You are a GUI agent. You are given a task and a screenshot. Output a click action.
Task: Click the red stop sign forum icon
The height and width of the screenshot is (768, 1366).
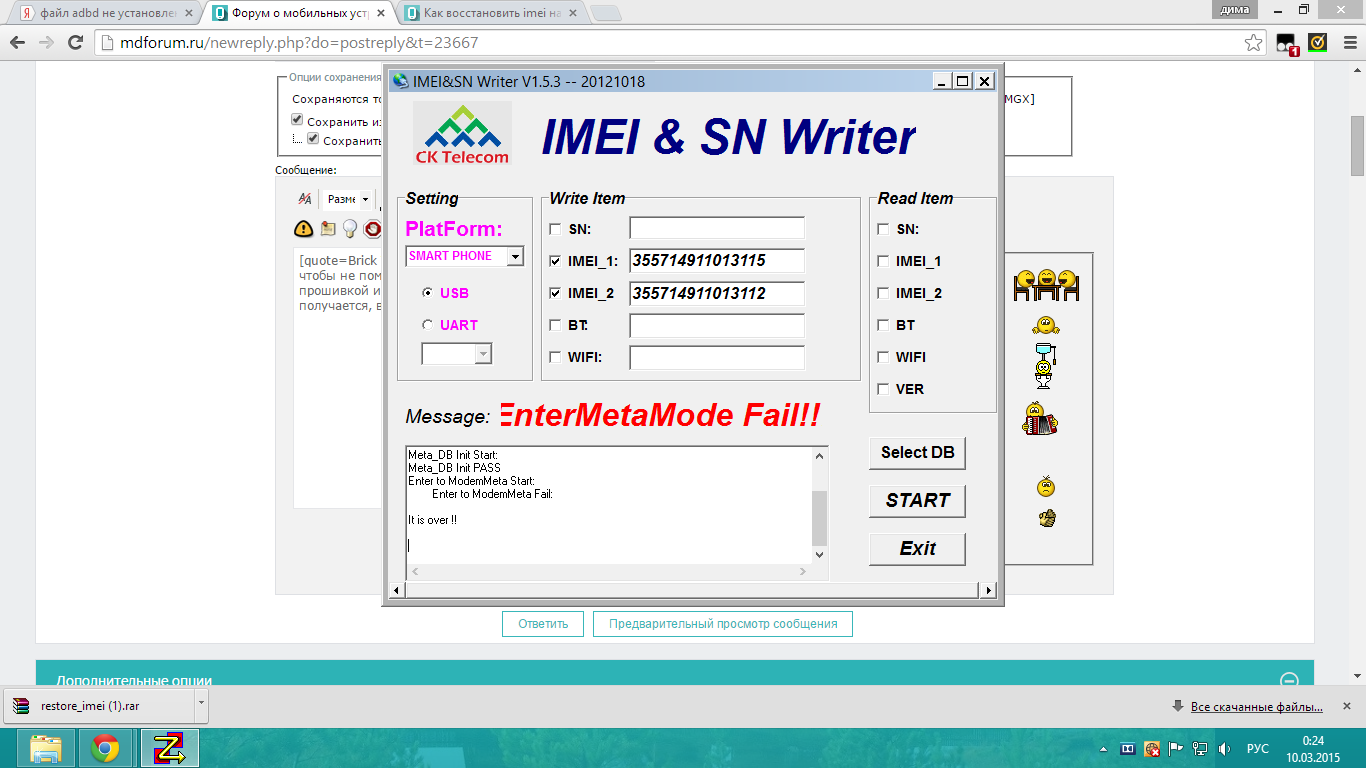tap(372, 229)
